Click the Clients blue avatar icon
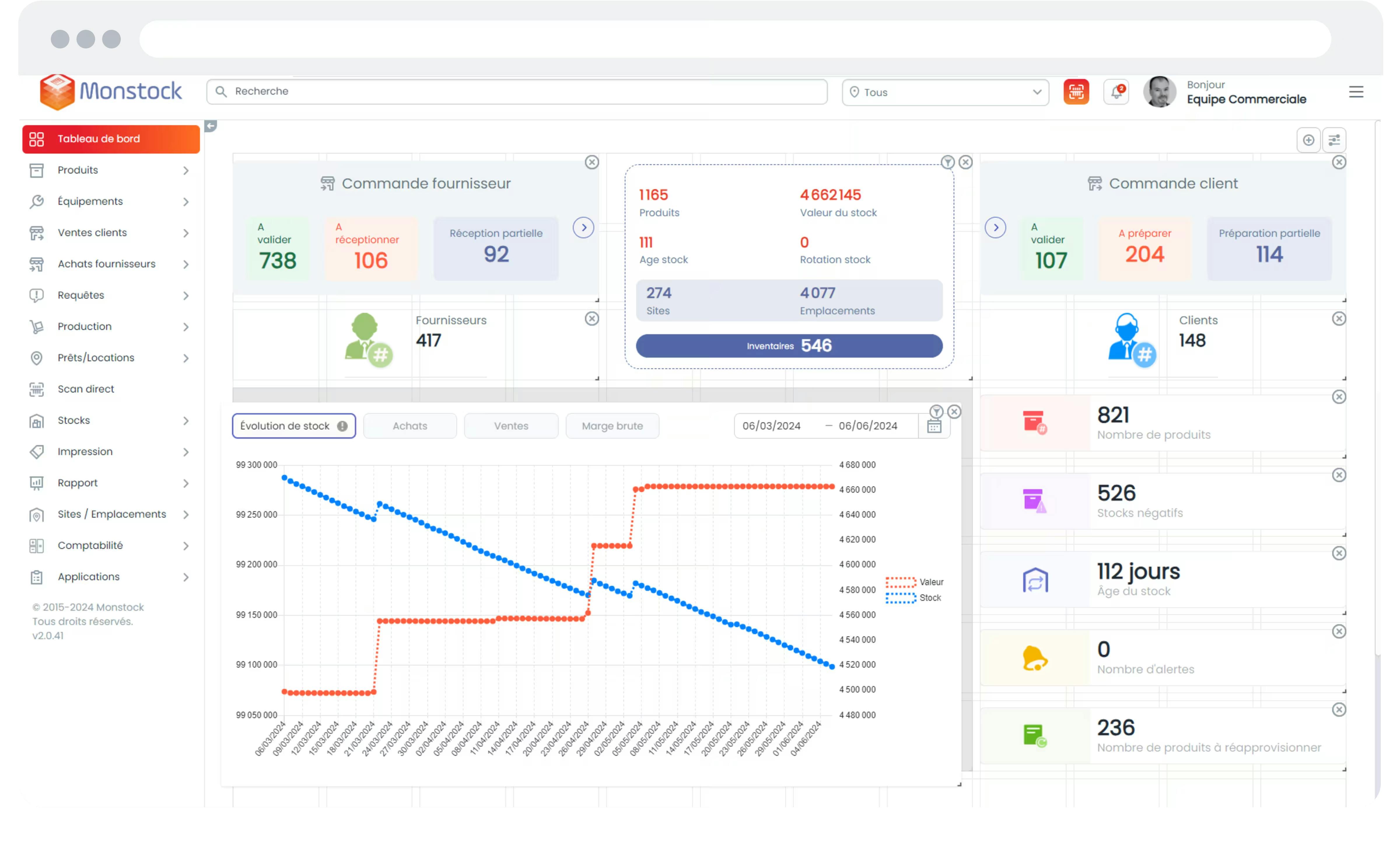 [x=1132, y=340]
